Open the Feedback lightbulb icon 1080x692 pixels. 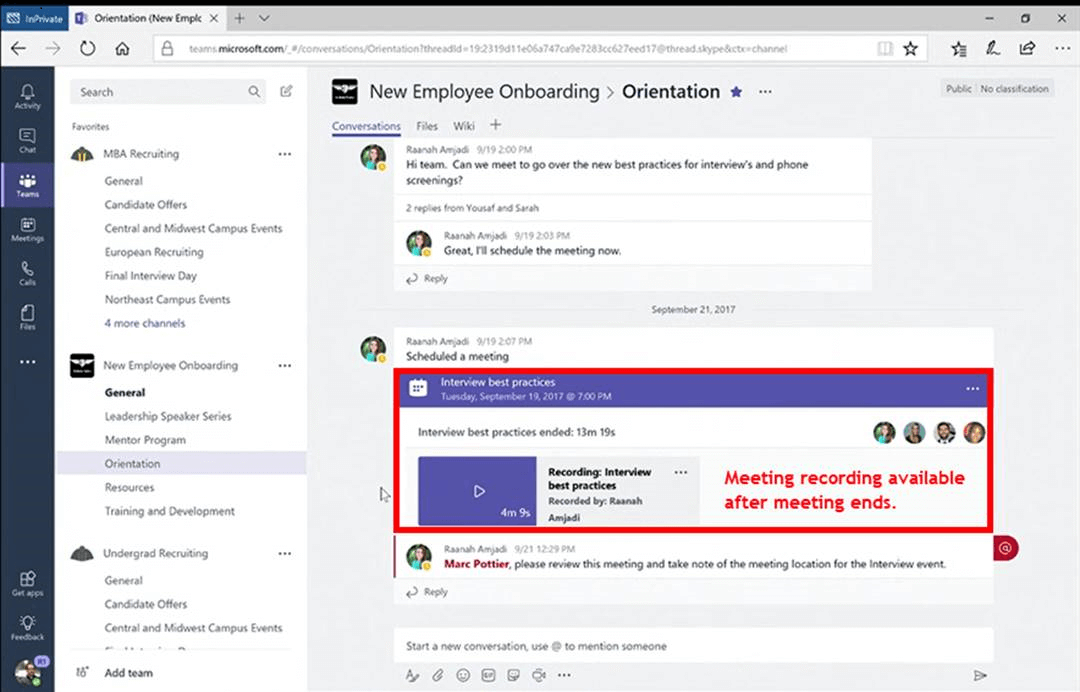[28, 627]
